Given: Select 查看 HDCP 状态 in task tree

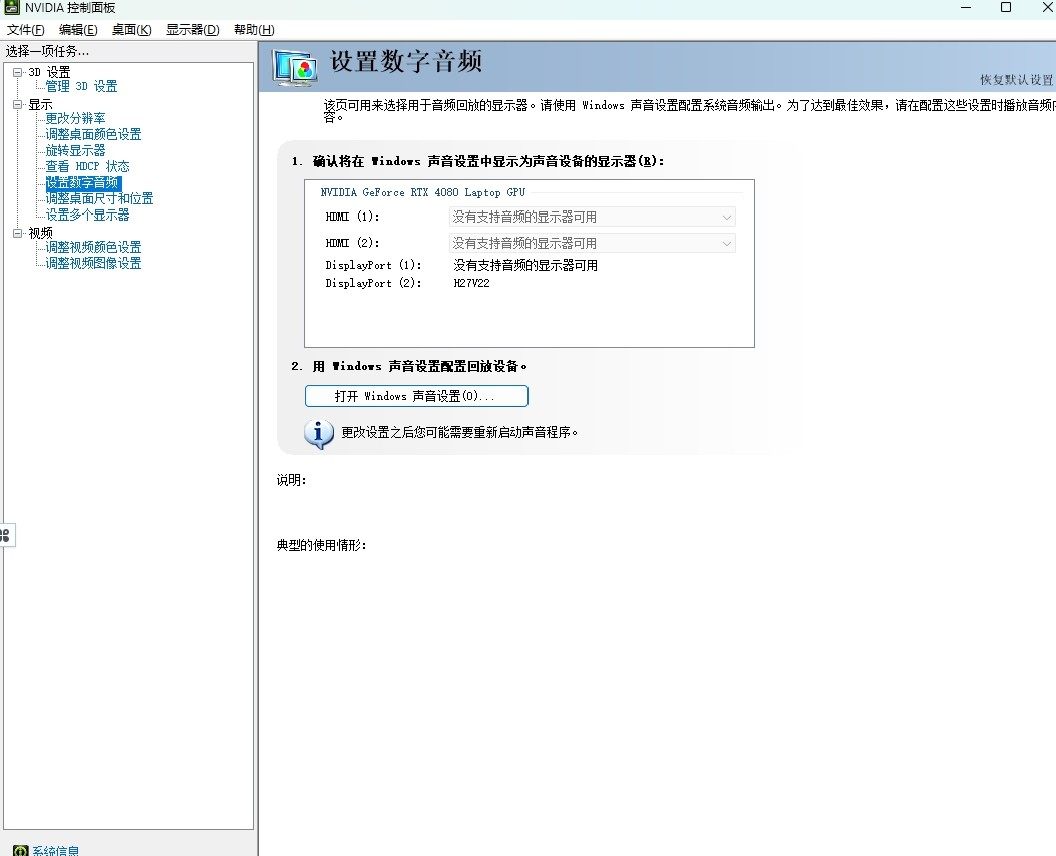Looking at the screenshot, I should tap(88, 166).
